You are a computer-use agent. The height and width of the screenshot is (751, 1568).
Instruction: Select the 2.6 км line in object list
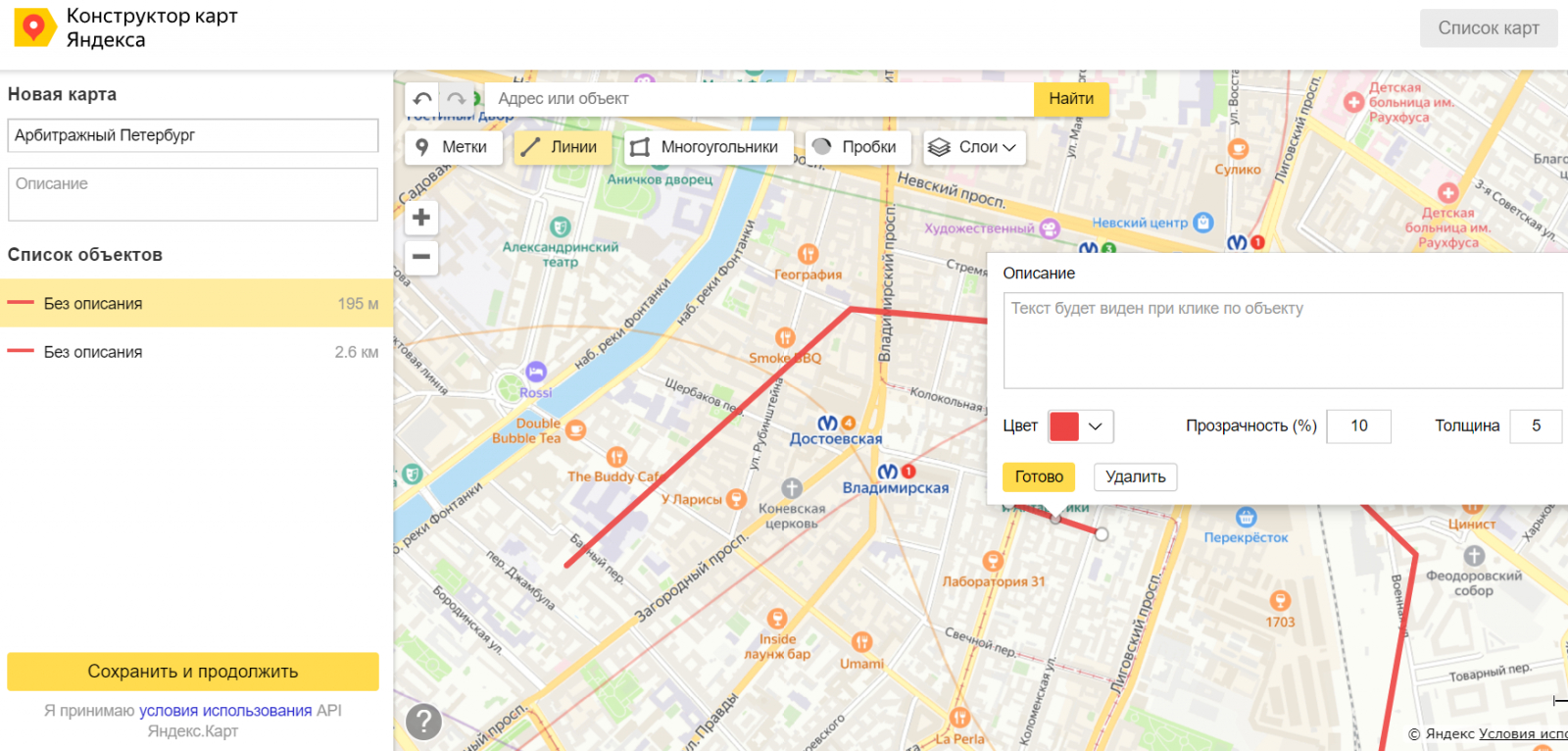point(193,352)
